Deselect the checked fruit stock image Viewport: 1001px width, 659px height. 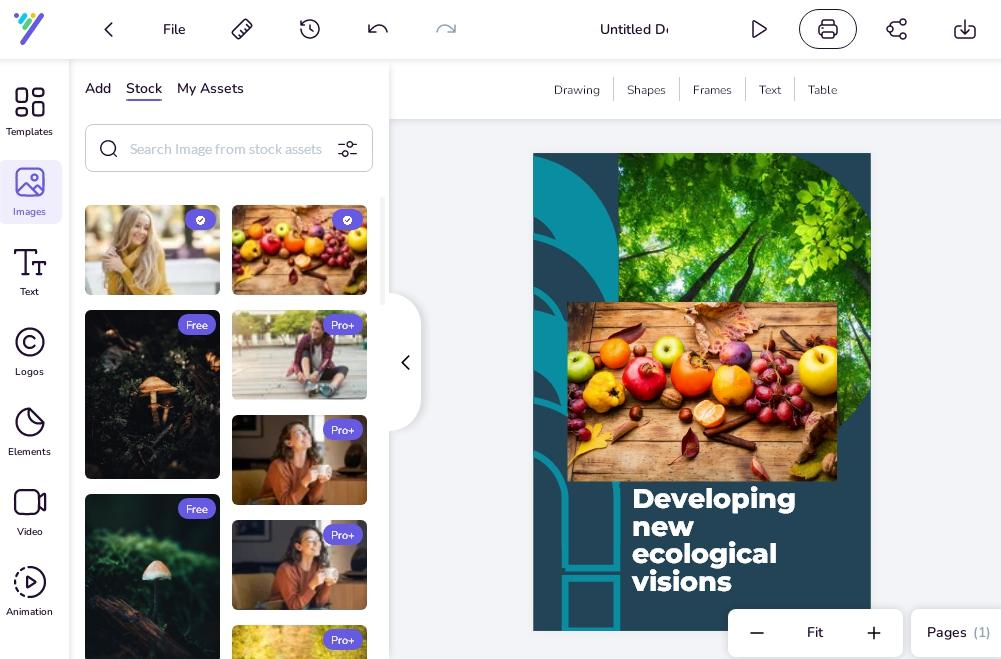[347, 220]
